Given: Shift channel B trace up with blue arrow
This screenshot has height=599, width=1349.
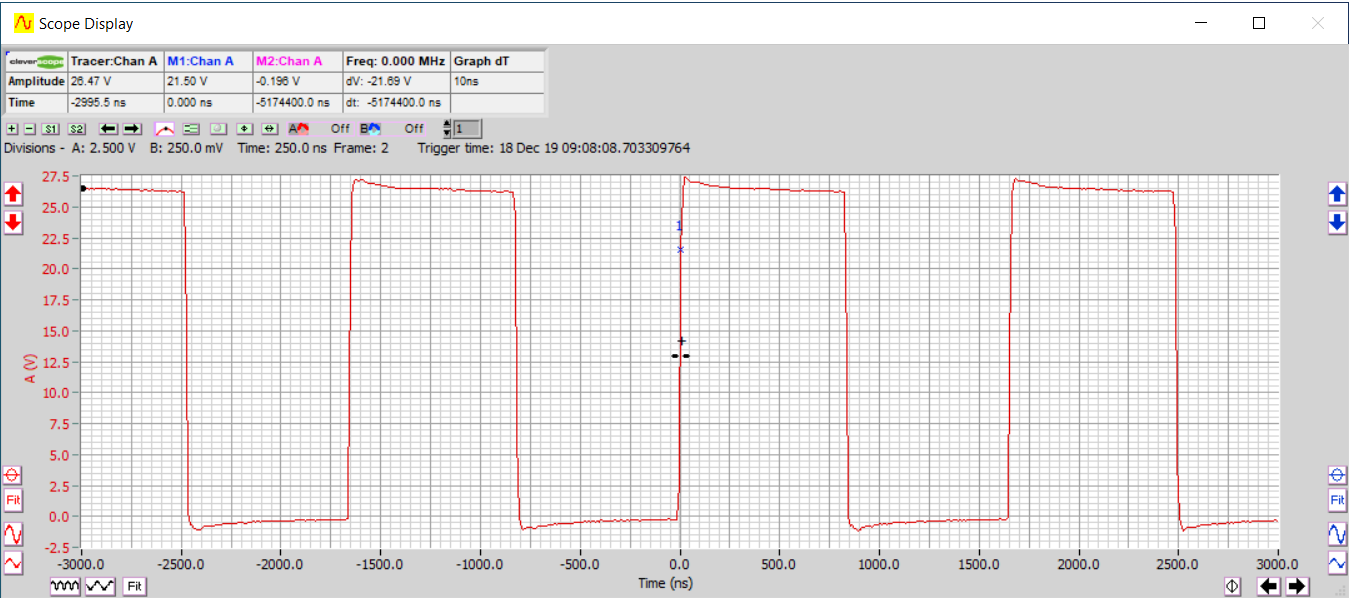Looking at the screenshot, I should click(x=1337, y=194).
